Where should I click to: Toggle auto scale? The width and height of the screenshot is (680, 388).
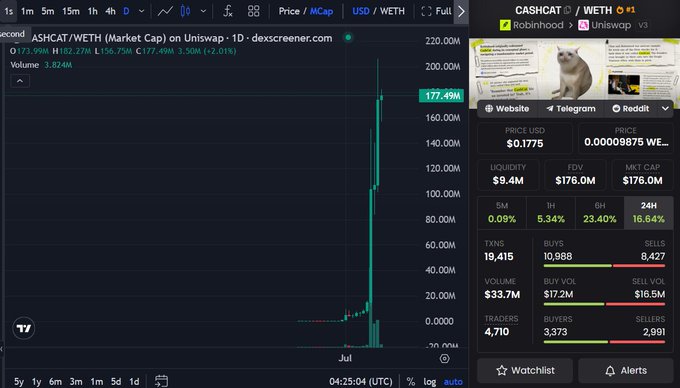coord(453,381)
